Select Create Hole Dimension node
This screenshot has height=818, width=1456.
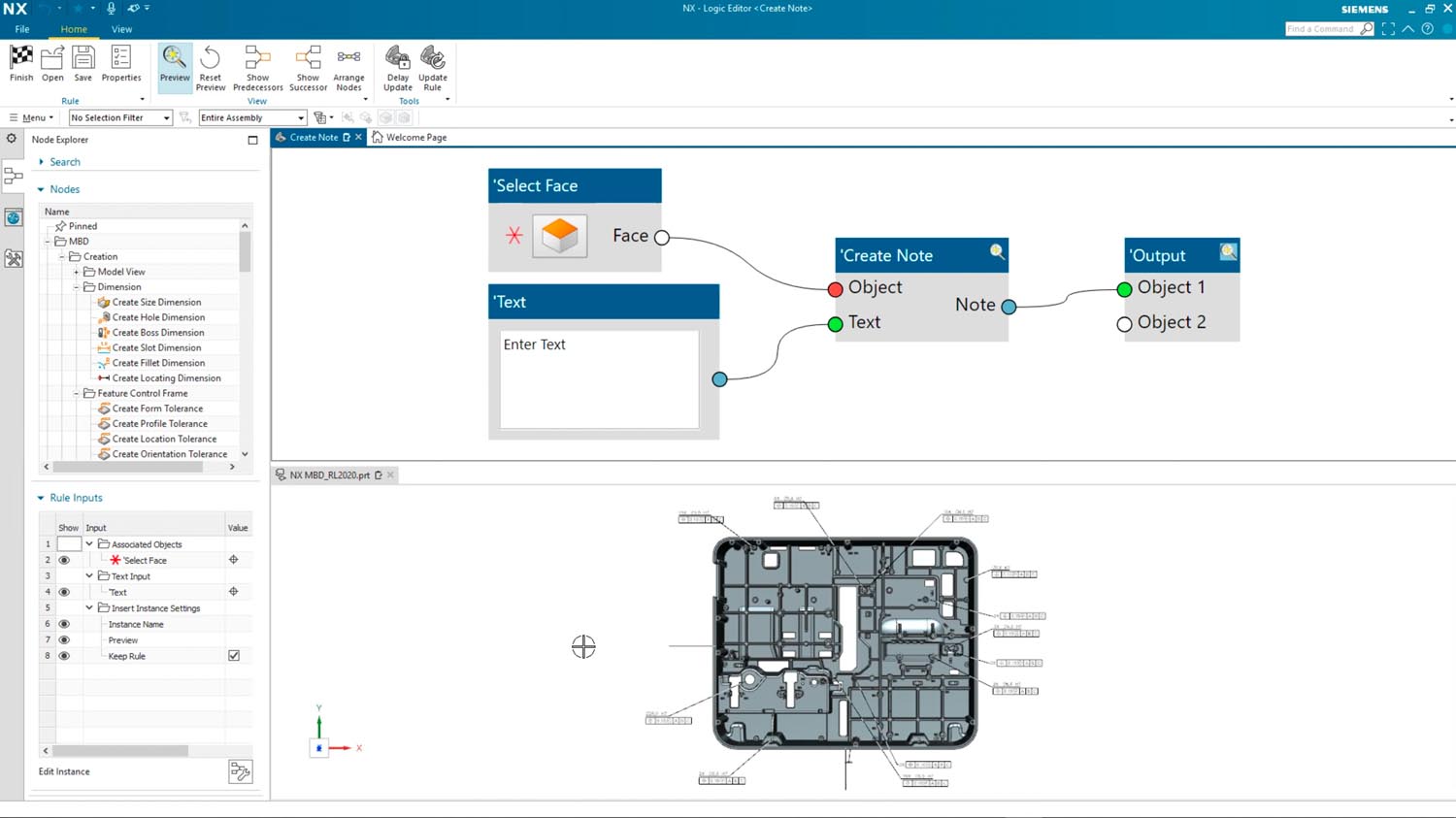click(158, 317)
